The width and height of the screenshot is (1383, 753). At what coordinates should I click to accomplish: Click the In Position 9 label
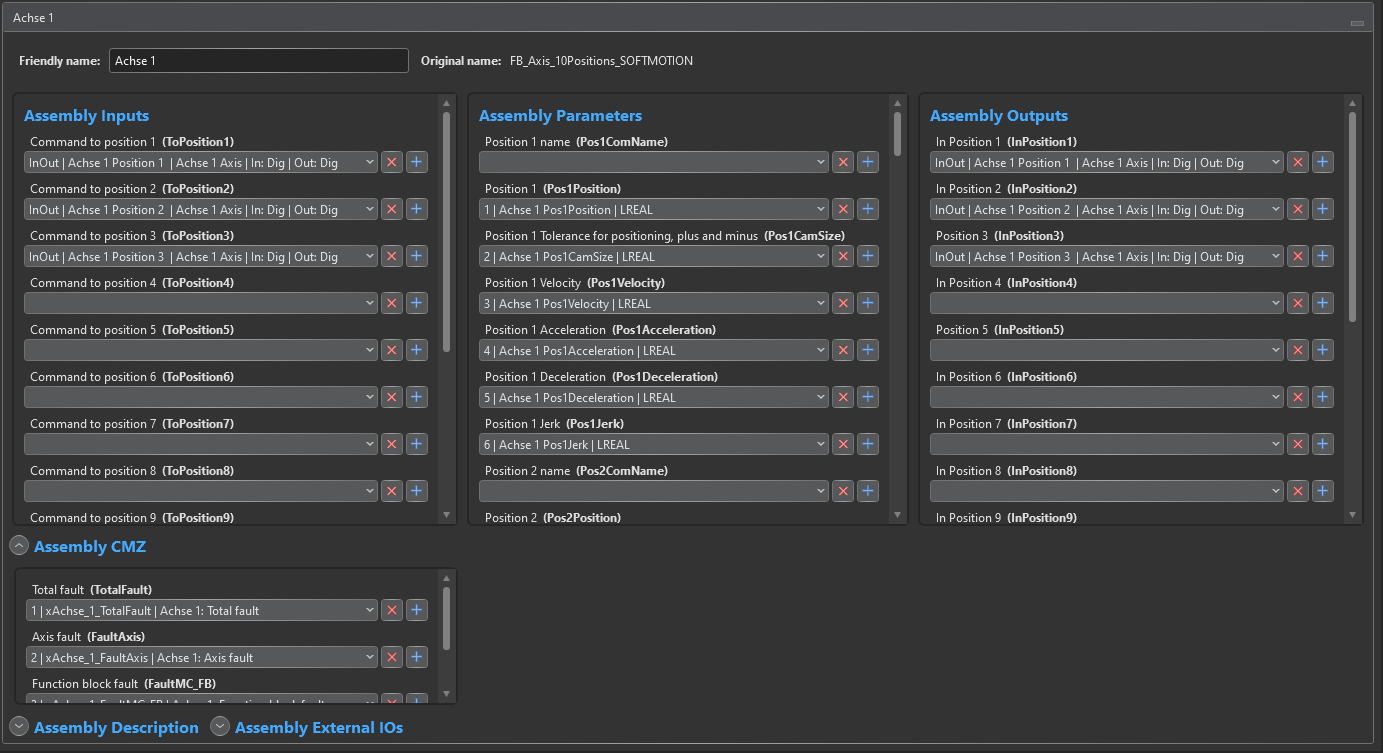1006,517
